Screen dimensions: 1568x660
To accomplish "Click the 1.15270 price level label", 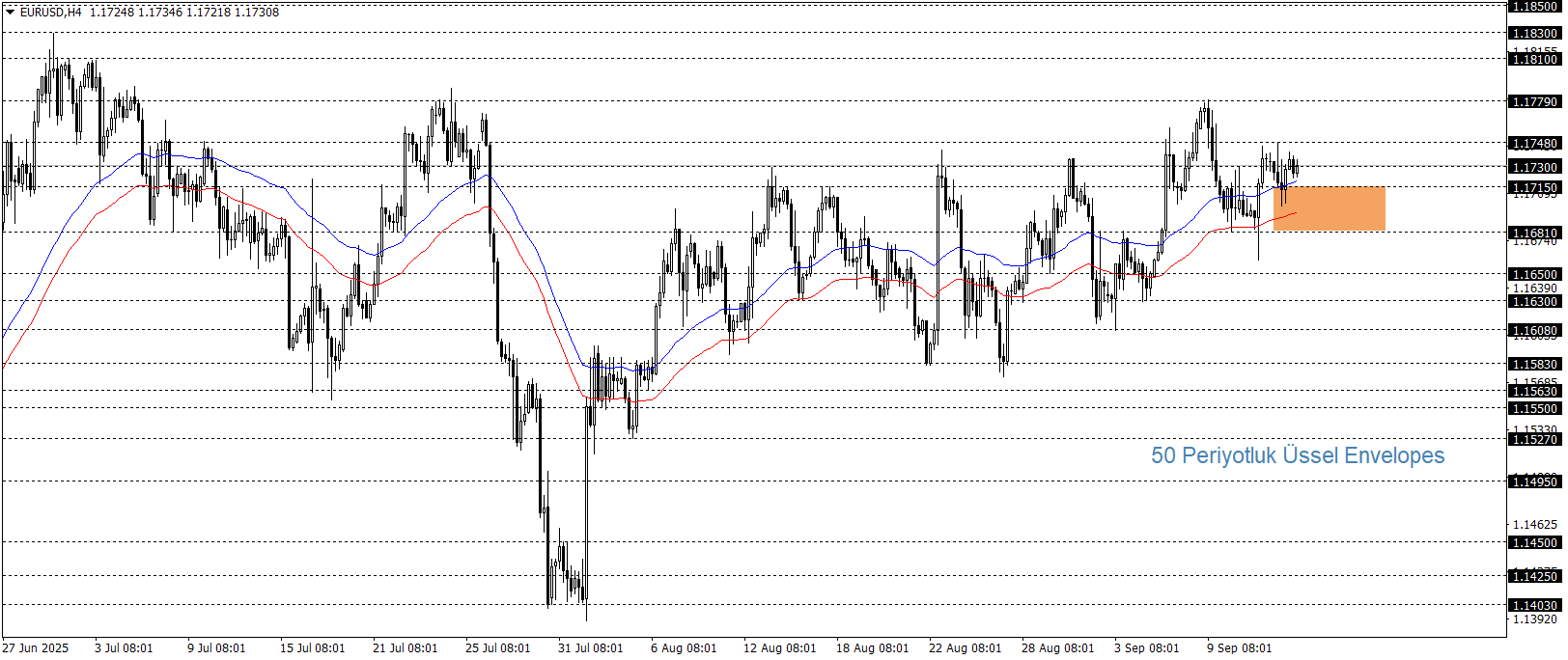I will [1535, 439].
